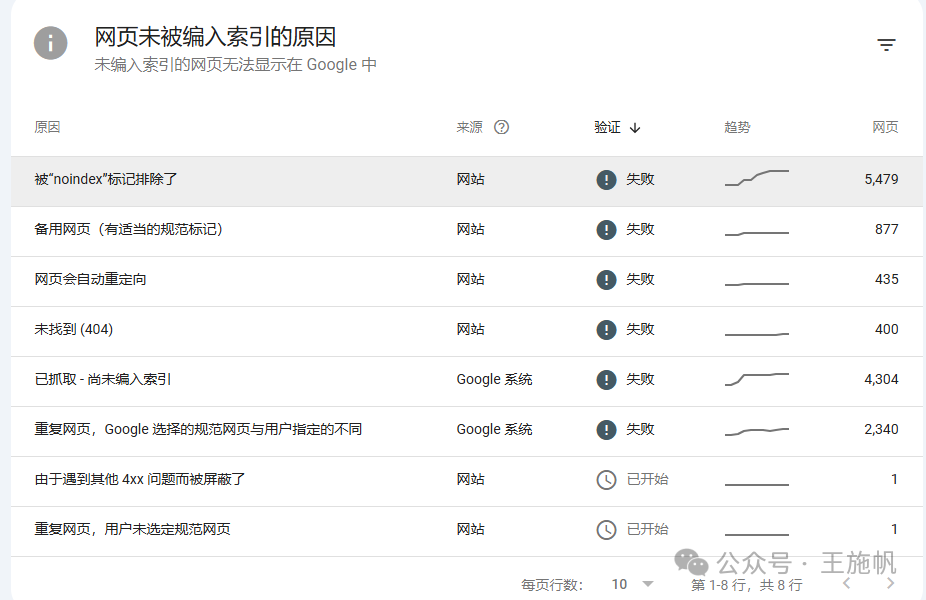
Task: Sort by the 来源 column header
Action: pyautogui.click(x=469, y=127)
